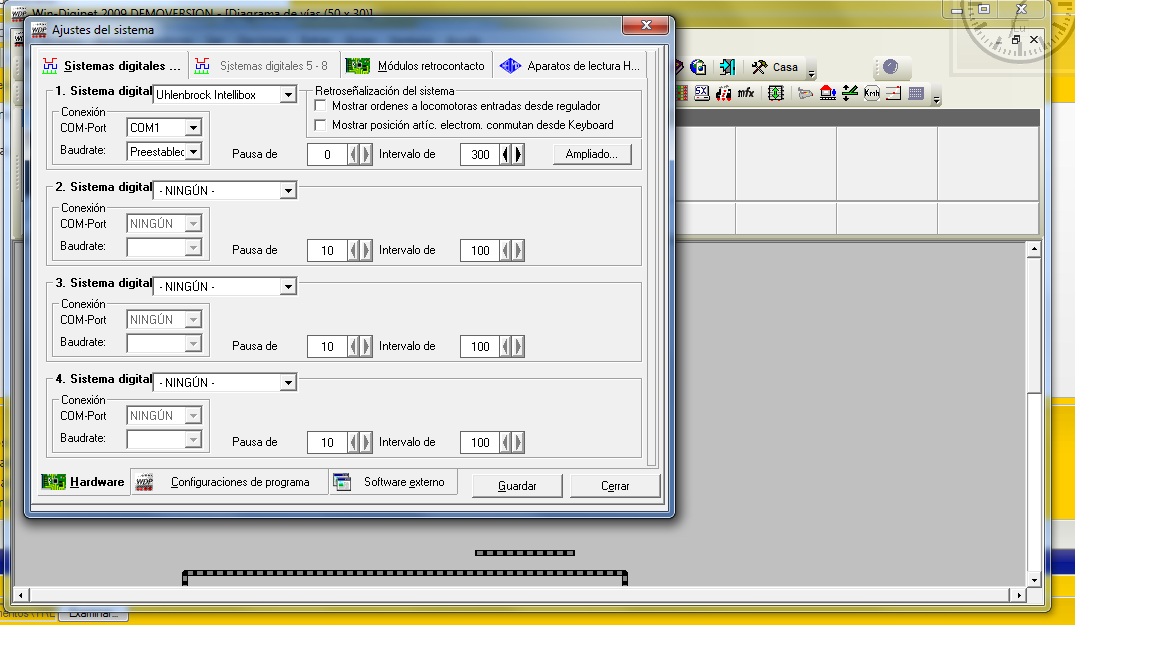Open the decoder chip icon with green arrows
The height and width of the screenshot is (648, 1152).
[x=776, y=93]
